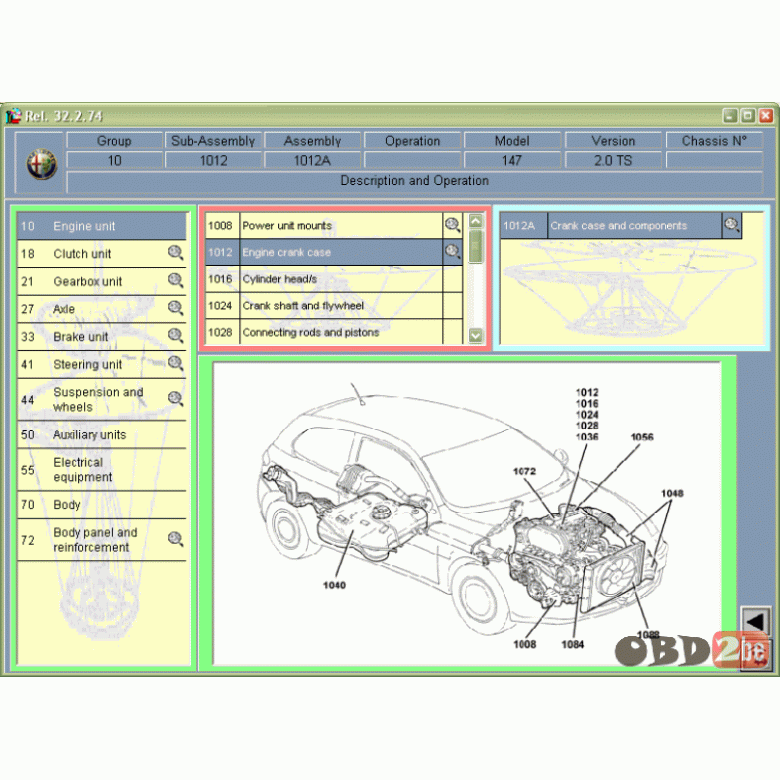The image size is (780, 780).
Task: Close the Rel. 32.2.74 window
Action: (766, 116)
